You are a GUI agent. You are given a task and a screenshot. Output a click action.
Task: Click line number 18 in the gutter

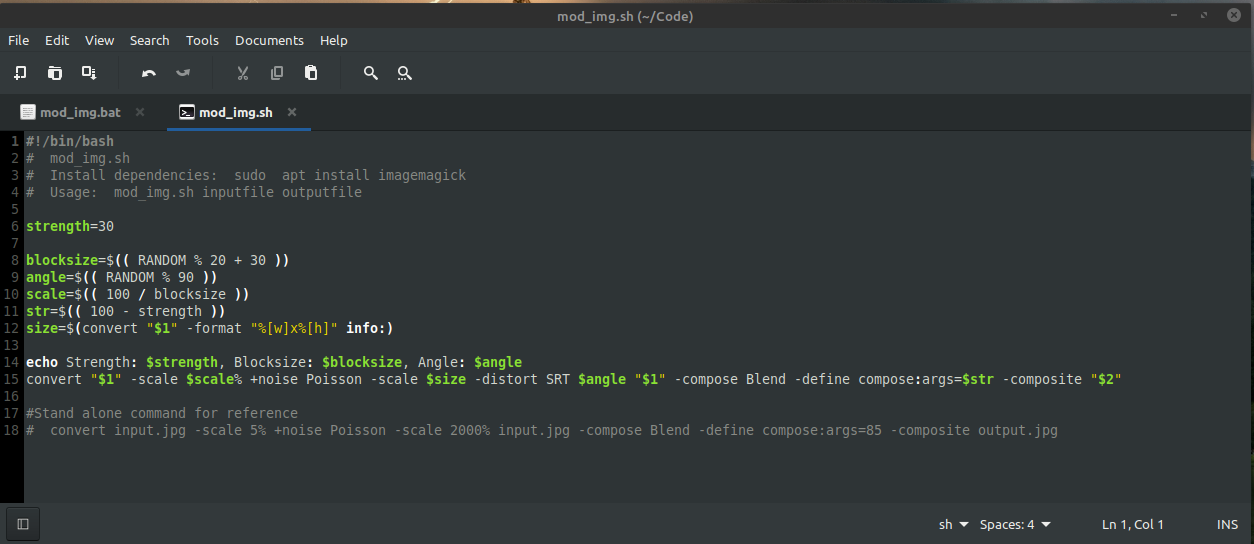coord(12,430)
